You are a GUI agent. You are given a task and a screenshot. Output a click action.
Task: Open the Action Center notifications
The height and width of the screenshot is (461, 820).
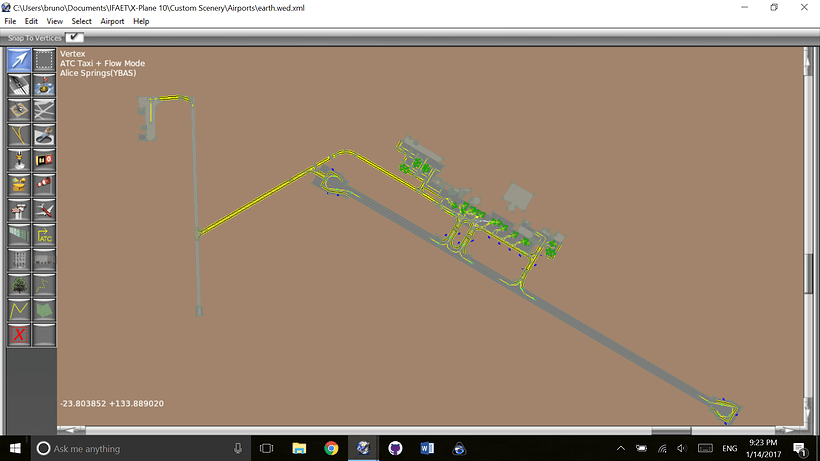800,448
